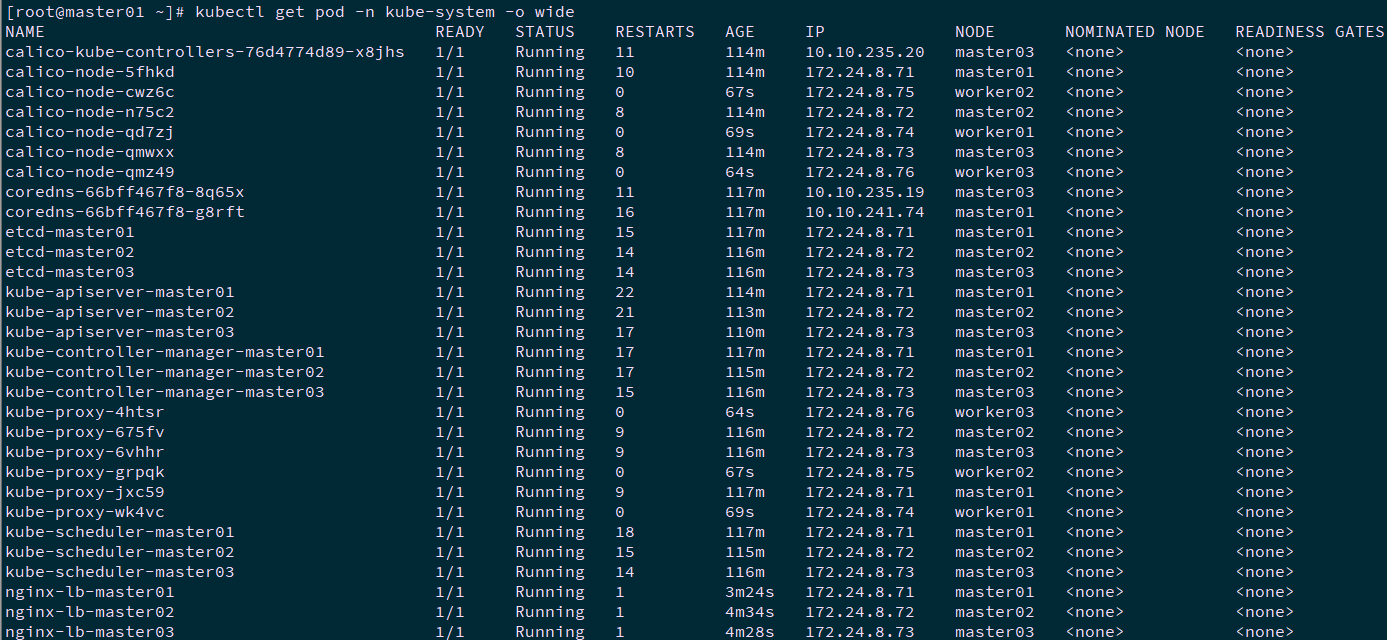Image resolution: width=1387 pixels, height=640 pixels.
Task: Click the kube-proxy-jxc59 pod name
Action: 84,492
